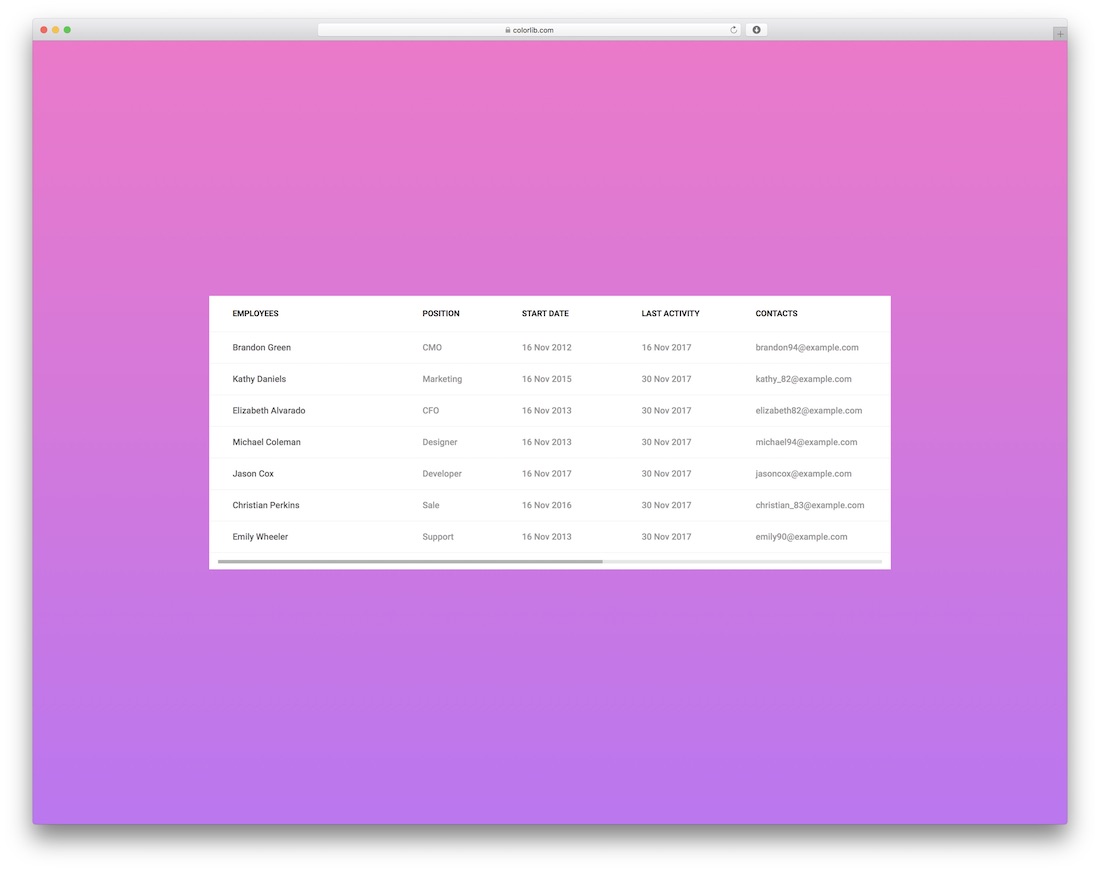Click brandon94@example.com email
Viewport: 1100px width, 871px height.
807,348
